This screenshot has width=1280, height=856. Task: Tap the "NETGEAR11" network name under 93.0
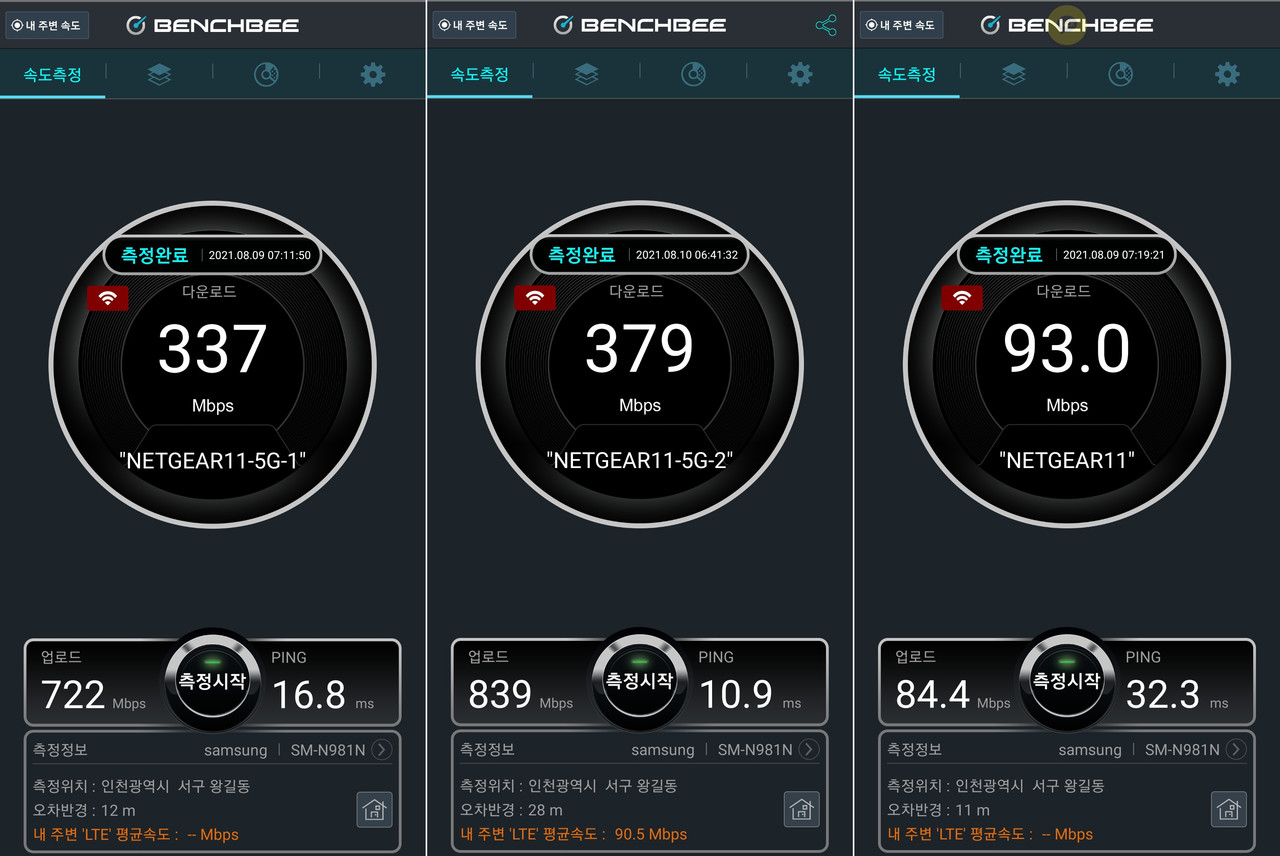tap(1067, 460)
